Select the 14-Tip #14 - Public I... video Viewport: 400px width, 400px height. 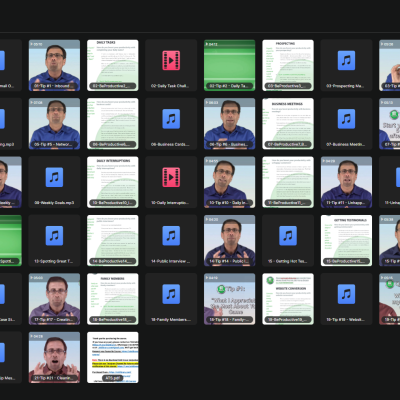tap(229, 240)
